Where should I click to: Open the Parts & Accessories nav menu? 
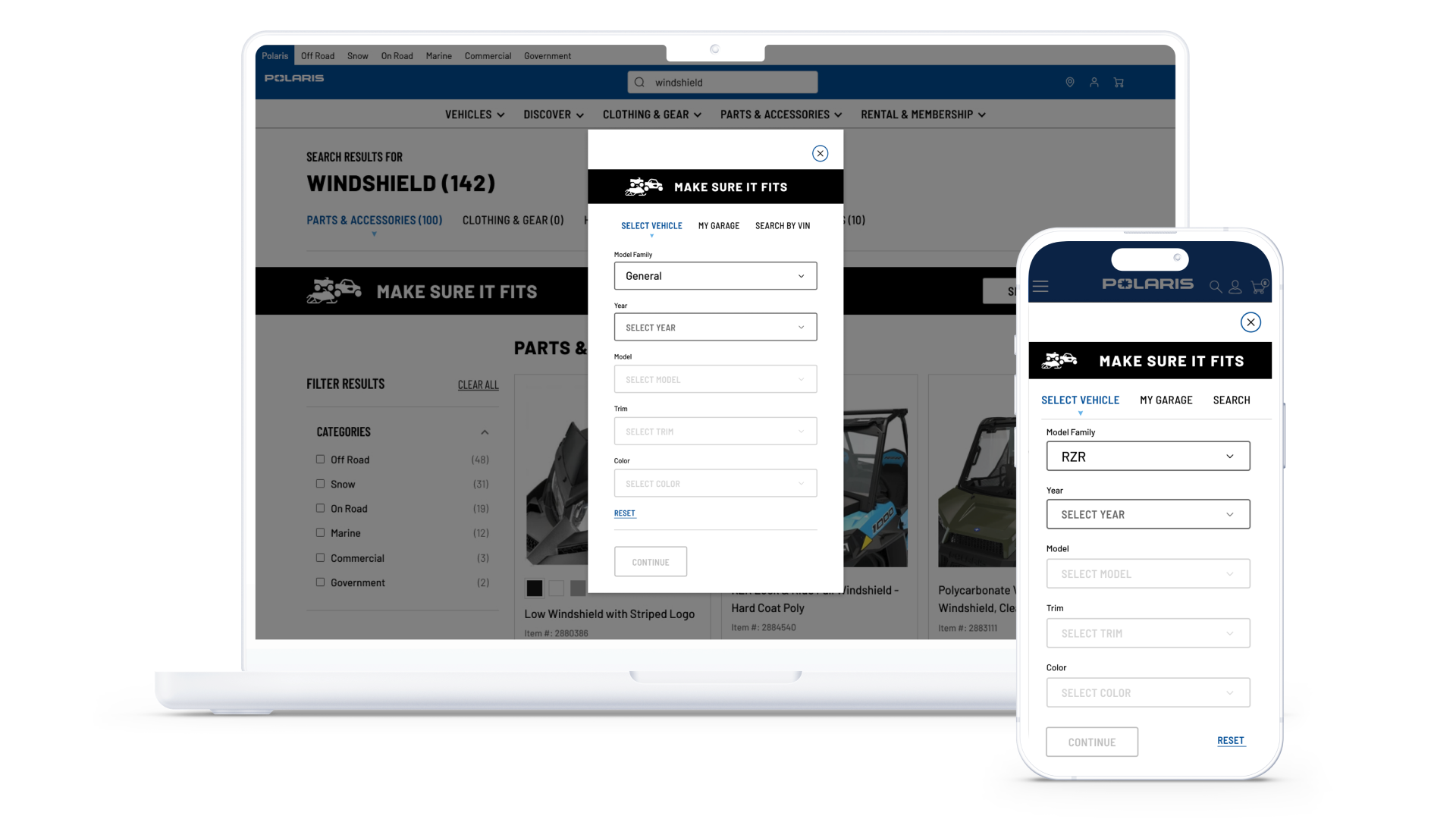780,115
